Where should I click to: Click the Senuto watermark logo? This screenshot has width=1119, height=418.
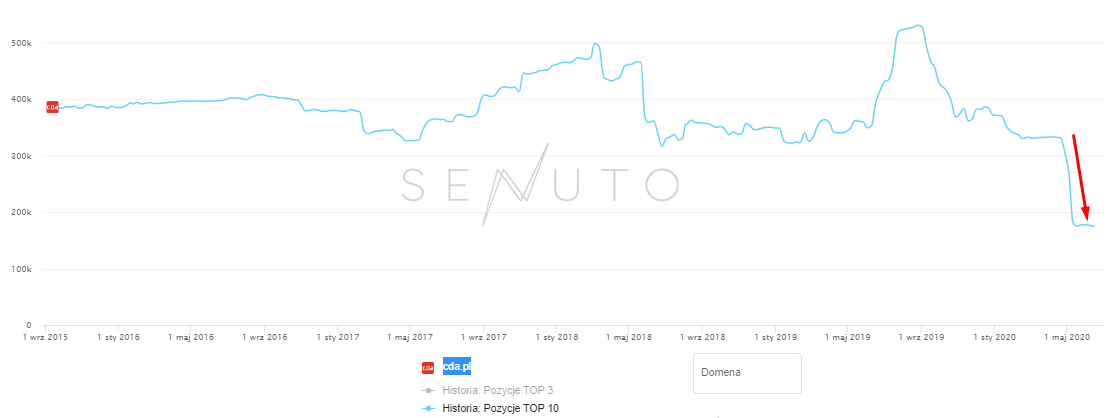(540, 184)
